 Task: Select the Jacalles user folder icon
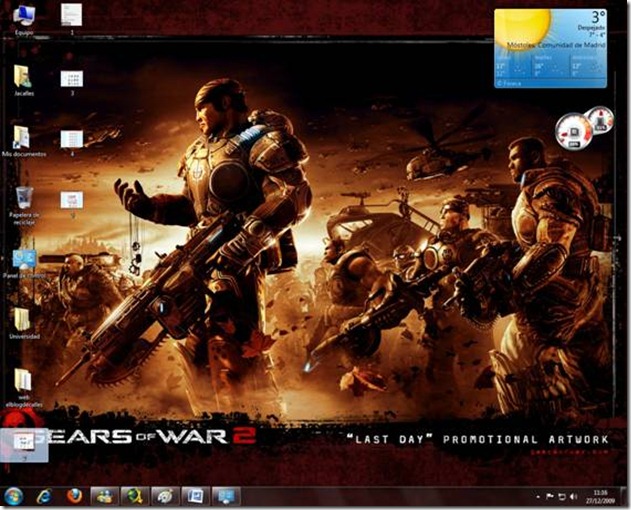click(x=24, y=81)
